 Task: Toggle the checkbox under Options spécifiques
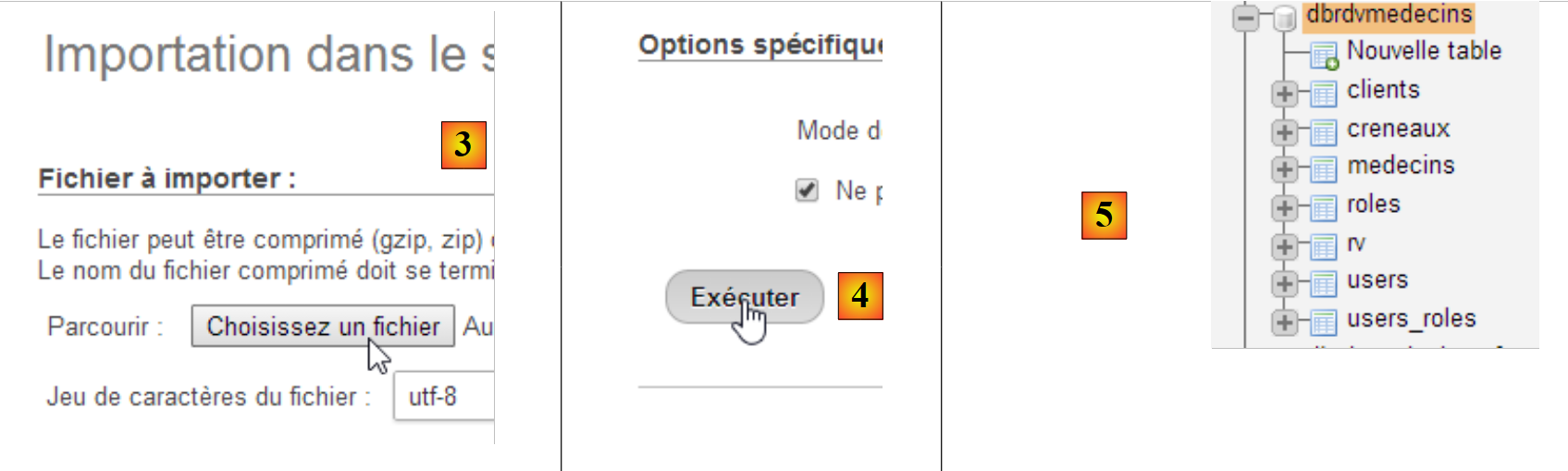[x=807, y=191]
